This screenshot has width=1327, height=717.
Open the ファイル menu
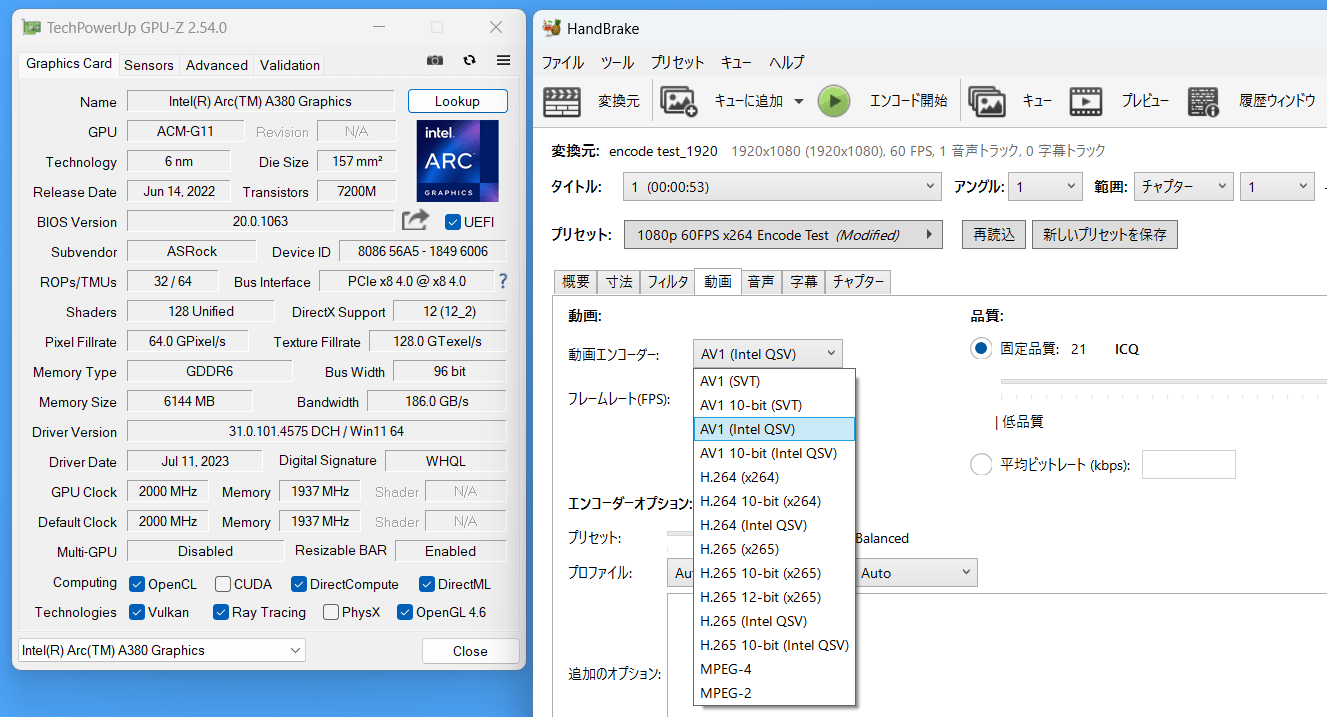click(x=563, y=62)
